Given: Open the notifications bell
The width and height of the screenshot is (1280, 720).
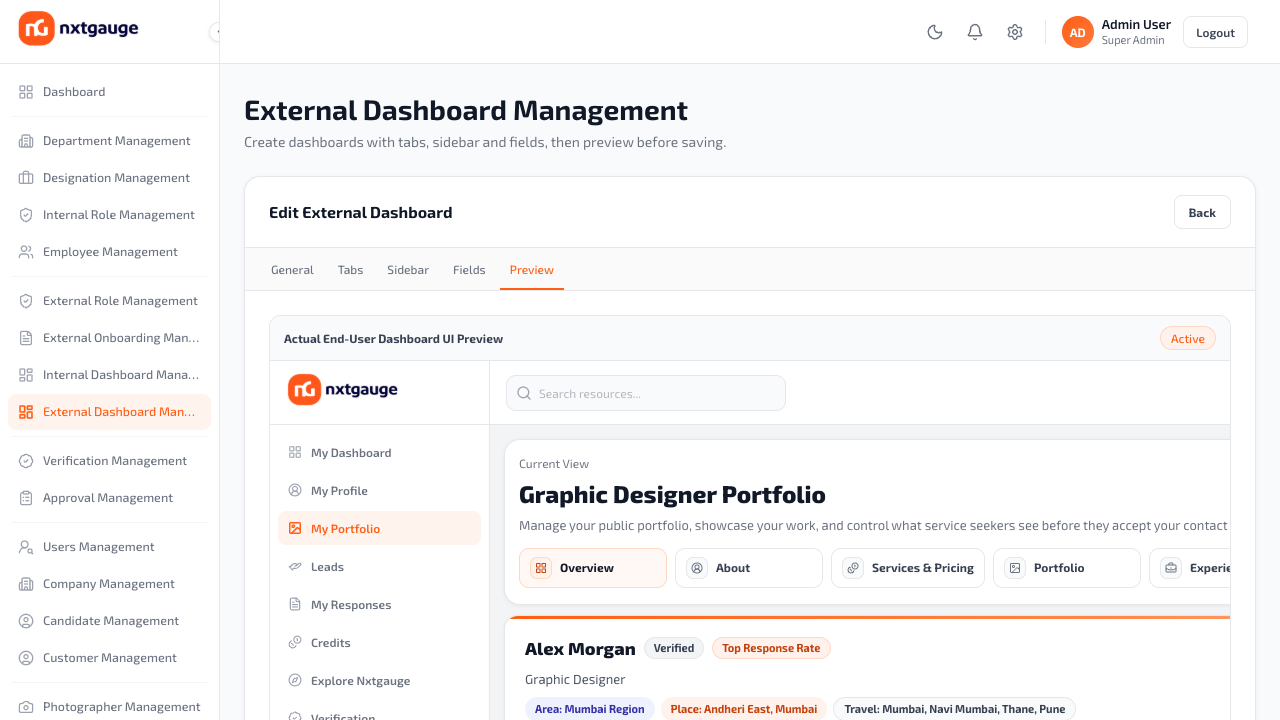Looking at the screenshot, I should (x=975, y=32).
